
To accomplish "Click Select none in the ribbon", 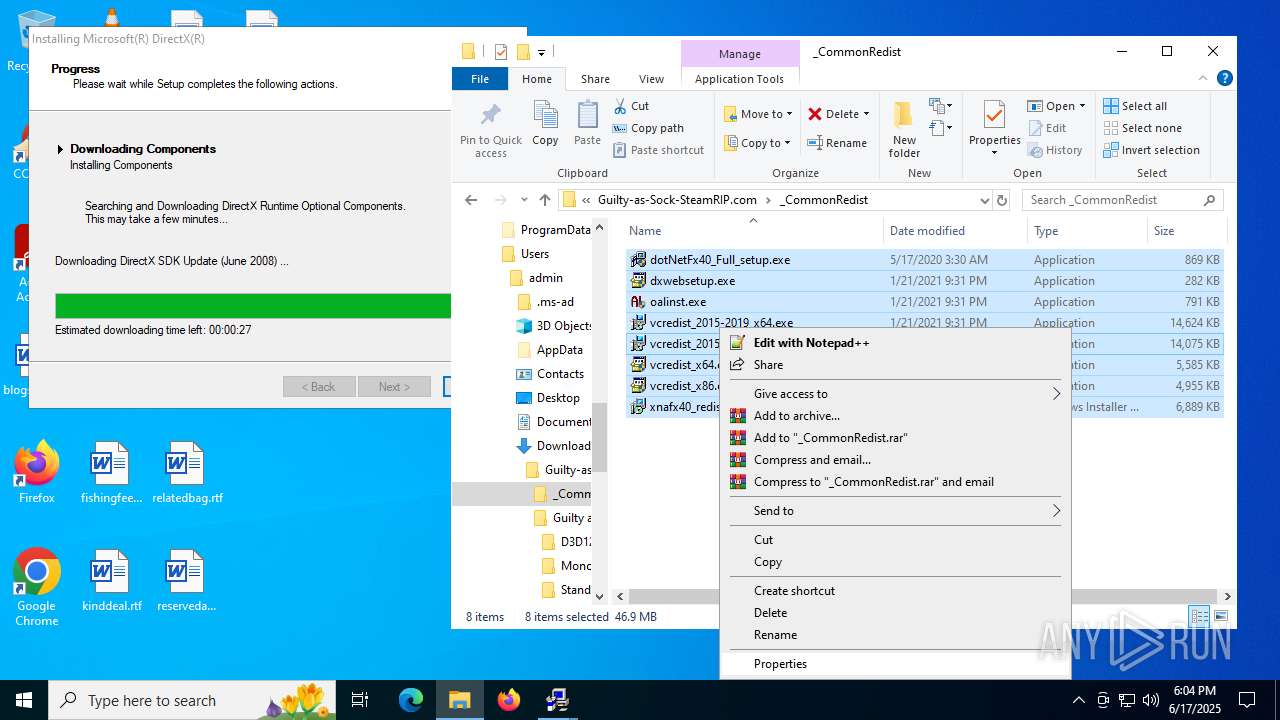I will pyautogui.click(x=1142, y=128).
